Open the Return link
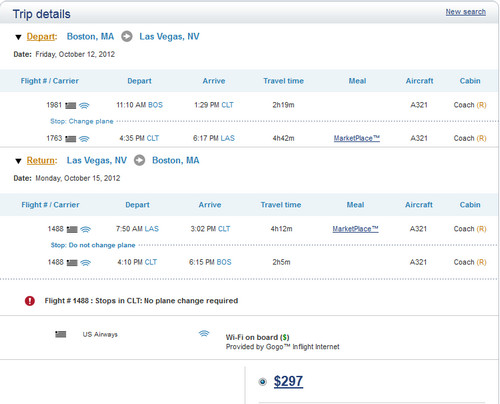The width and height of the screenshot is (500, 404). click(41, 161)
